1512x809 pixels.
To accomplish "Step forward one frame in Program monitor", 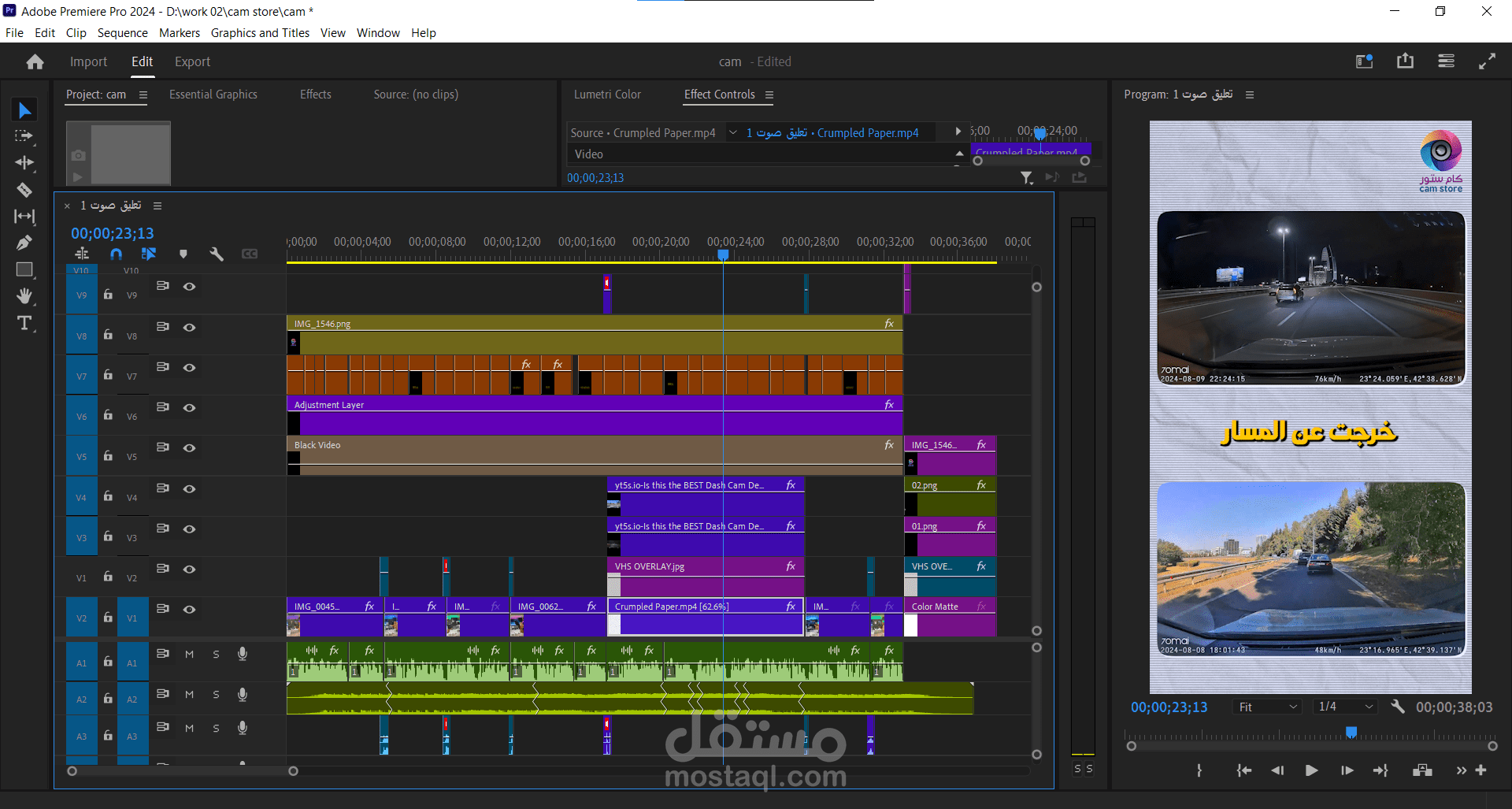I will (1347, 770).
